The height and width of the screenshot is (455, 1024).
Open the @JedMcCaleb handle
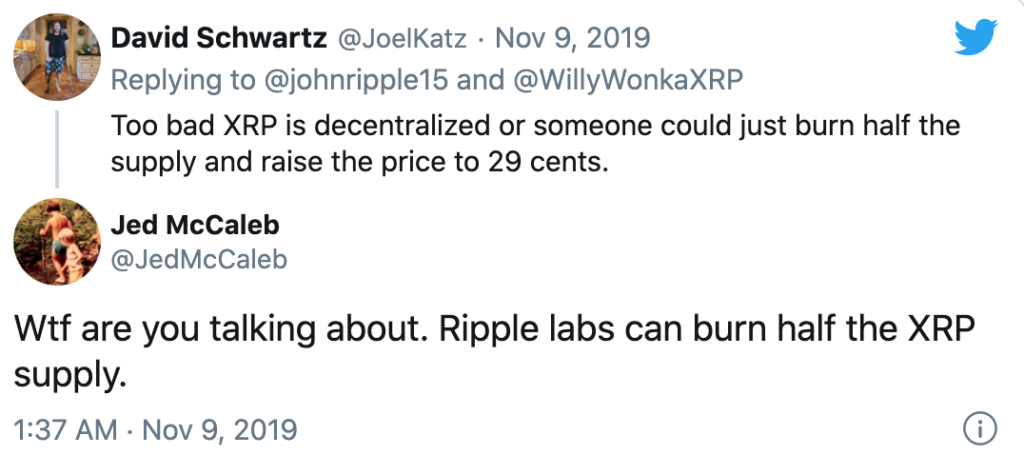click(199, 260)
